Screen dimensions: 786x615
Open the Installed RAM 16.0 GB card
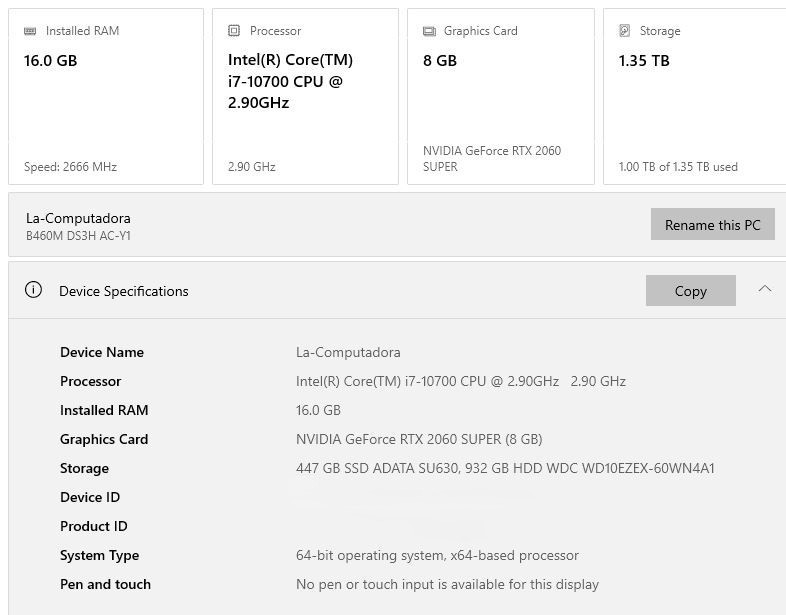point(106,97)
